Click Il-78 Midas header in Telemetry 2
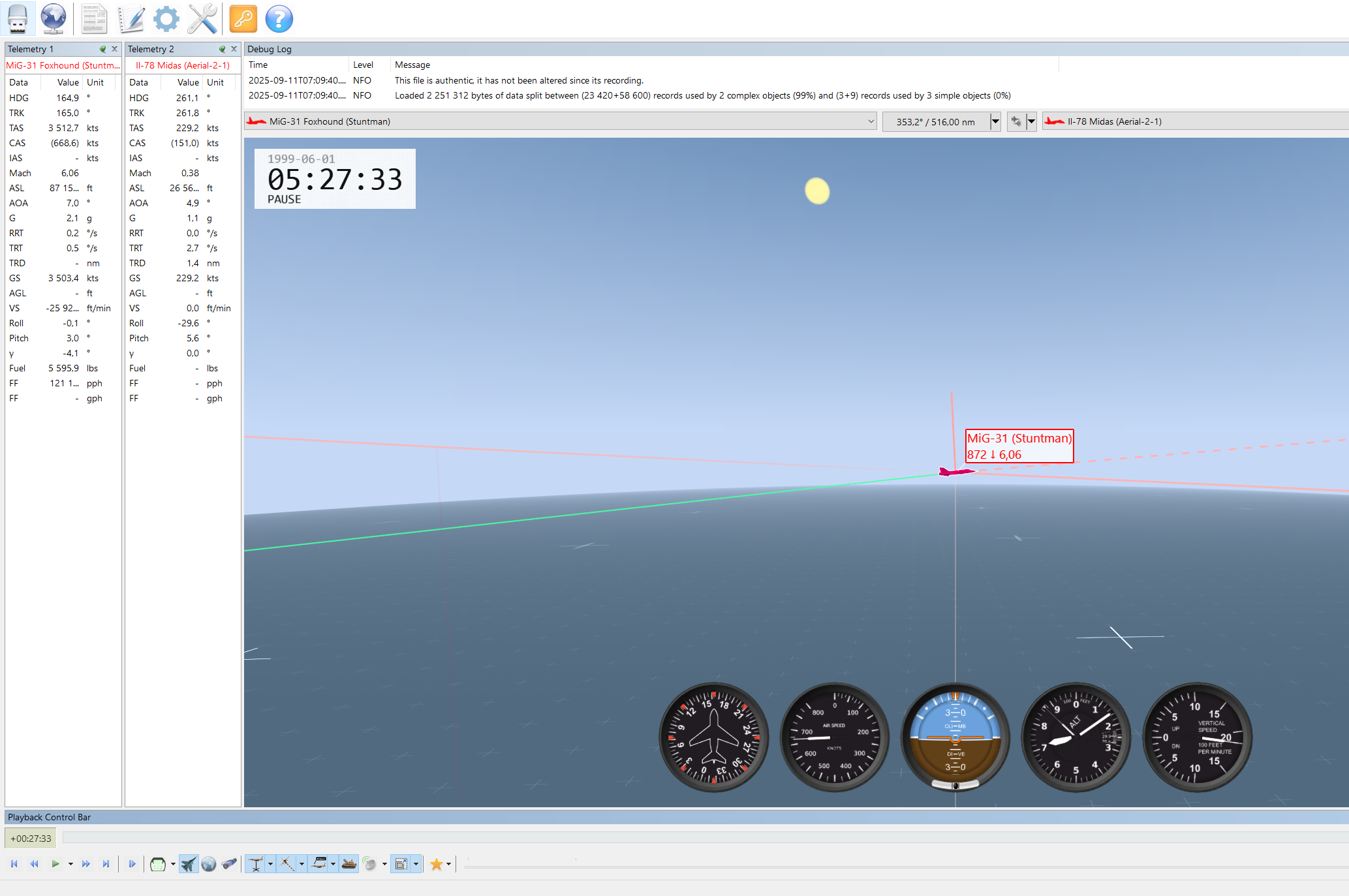The height and width of the screenshot is (896, 1349). click(183, 65)
